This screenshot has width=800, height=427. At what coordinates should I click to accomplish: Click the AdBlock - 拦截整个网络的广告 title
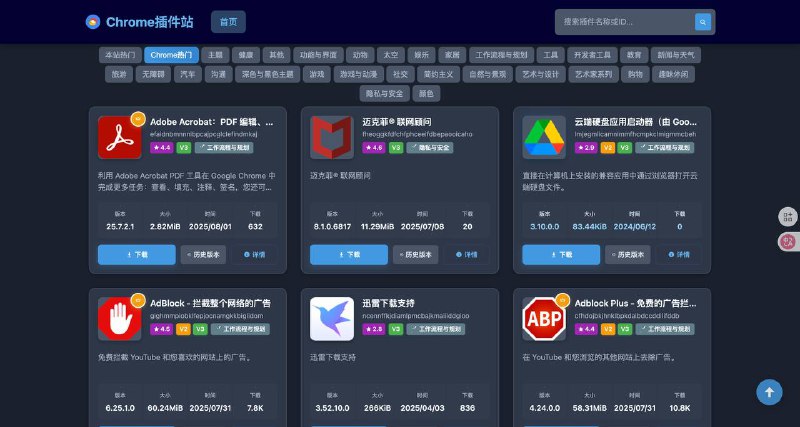pyautogui.click(x=210, y=304)
